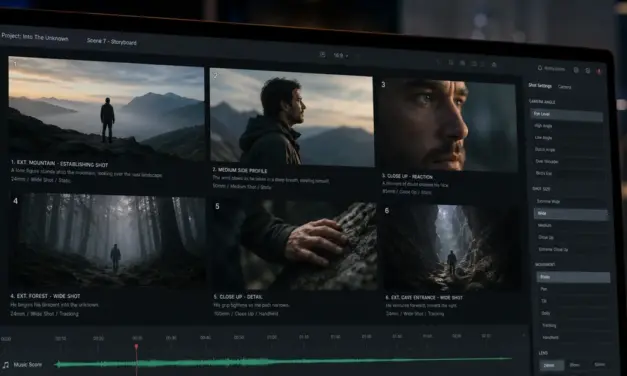
Task: Select storyboard frame 5 hand detail close up
Action: point(294,245)
